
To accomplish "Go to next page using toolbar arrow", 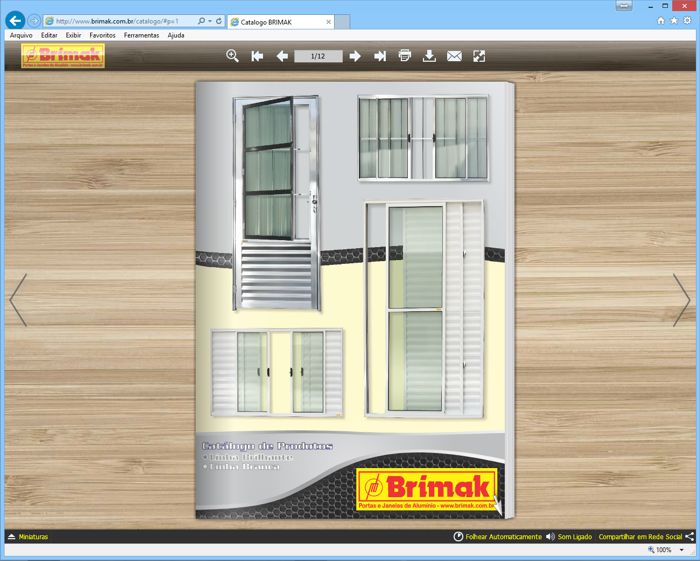I will click(x=355, y=56).
